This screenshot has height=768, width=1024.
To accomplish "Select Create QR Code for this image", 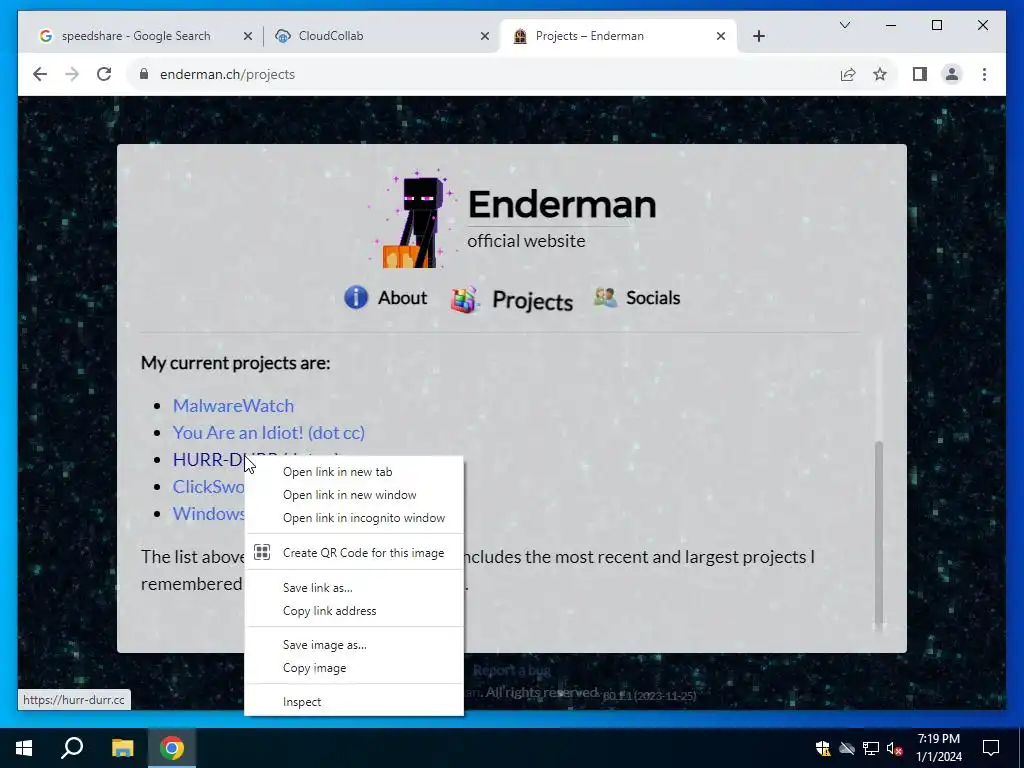I will point(354,552).
